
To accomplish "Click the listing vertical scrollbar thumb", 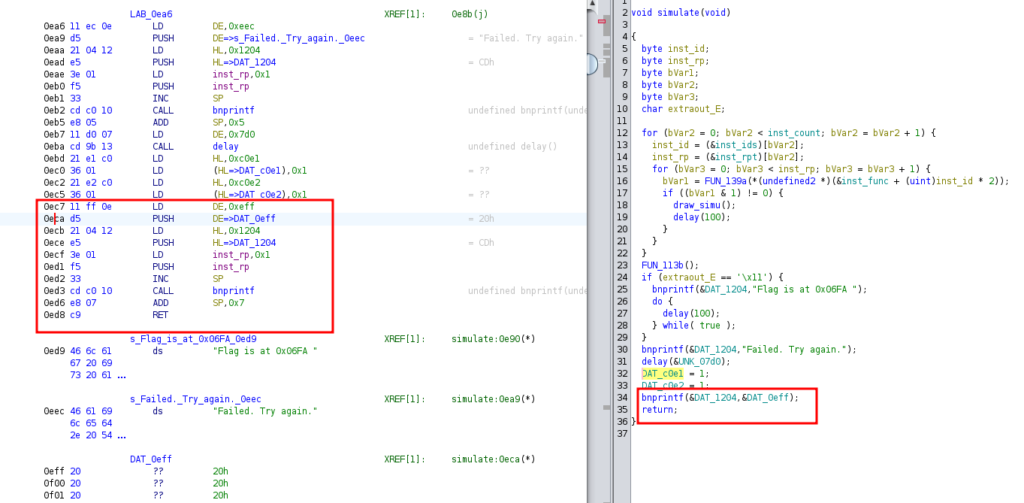I will 591,64.
